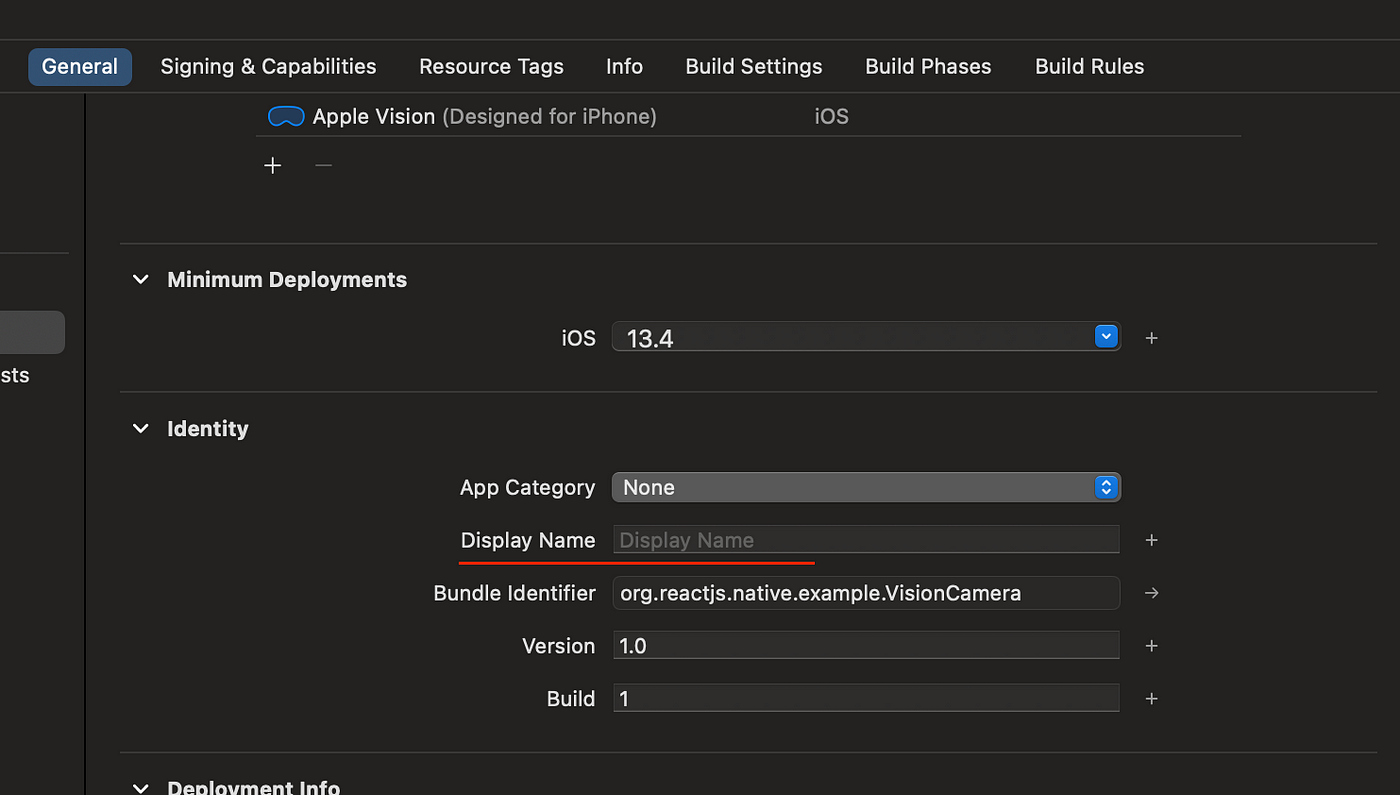Go to the Build Phases tab
The height and width of the screenshot is (795, 1400).
pos(928,67)
